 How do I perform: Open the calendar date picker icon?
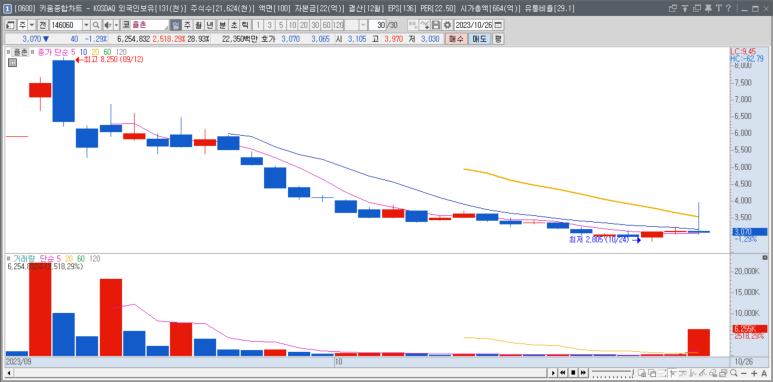[x=498, y=25]
